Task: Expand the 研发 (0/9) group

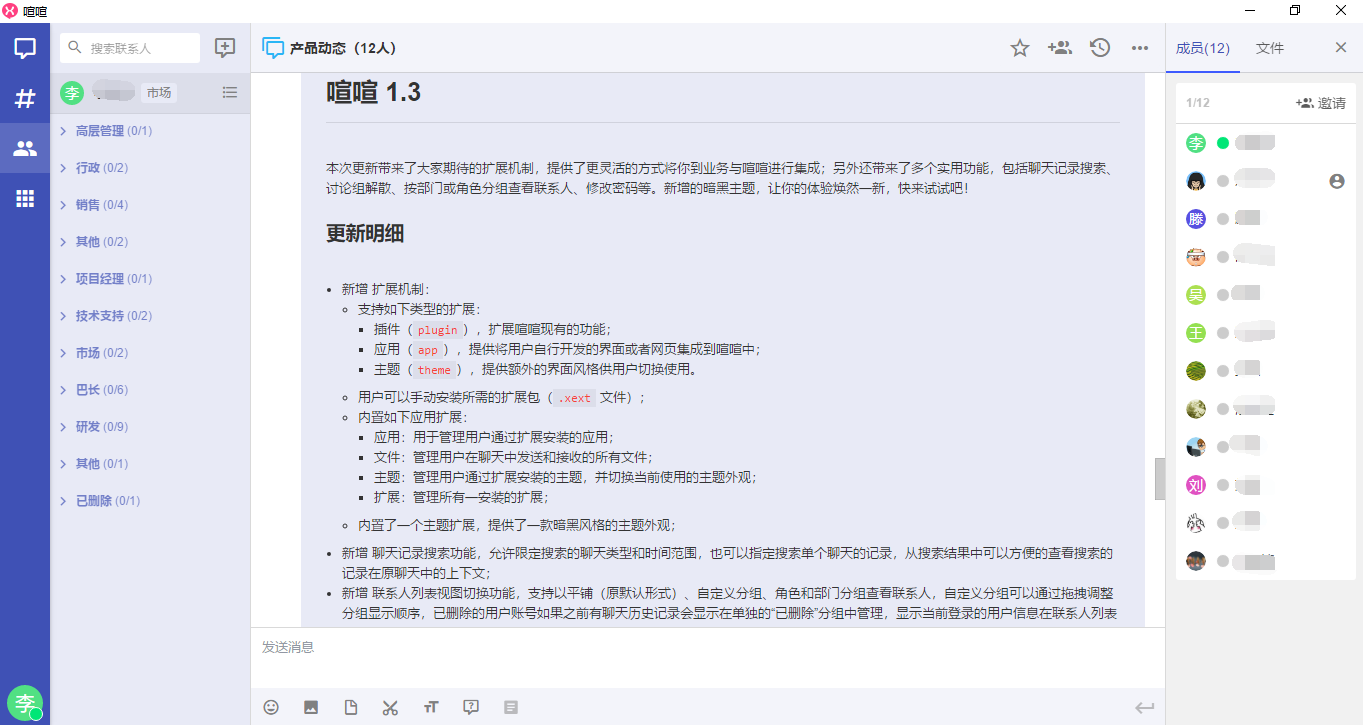Action: click(150, 427)
